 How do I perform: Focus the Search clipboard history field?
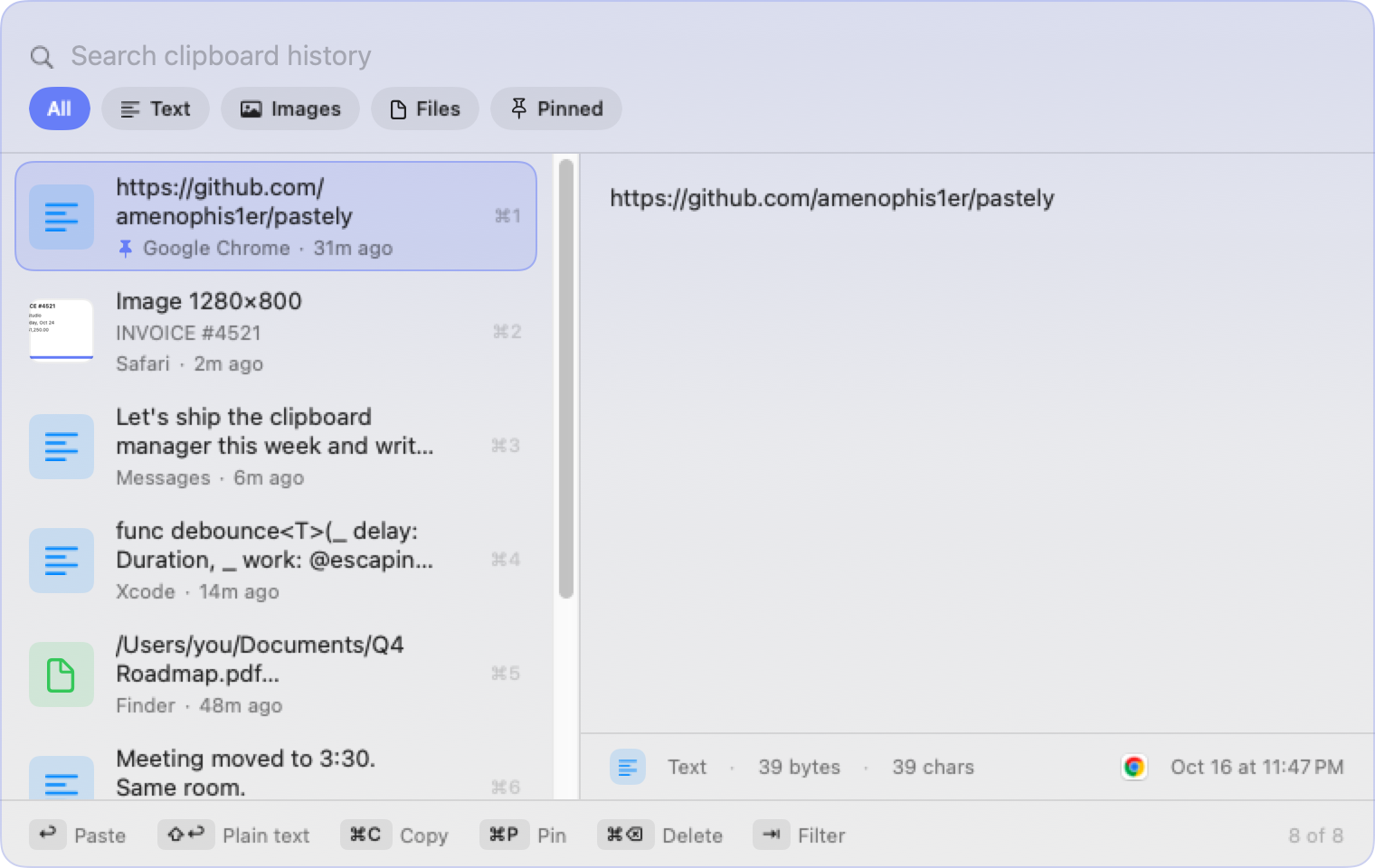[221, 56]
